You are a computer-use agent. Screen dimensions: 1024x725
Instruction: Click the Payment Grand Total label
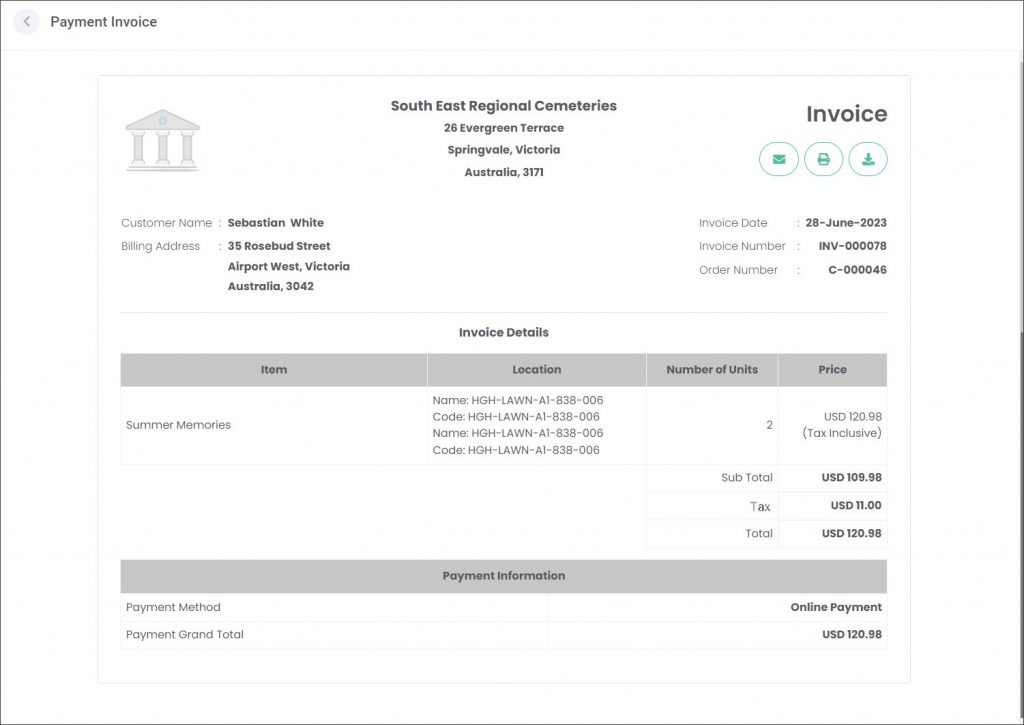click(185, 634)
